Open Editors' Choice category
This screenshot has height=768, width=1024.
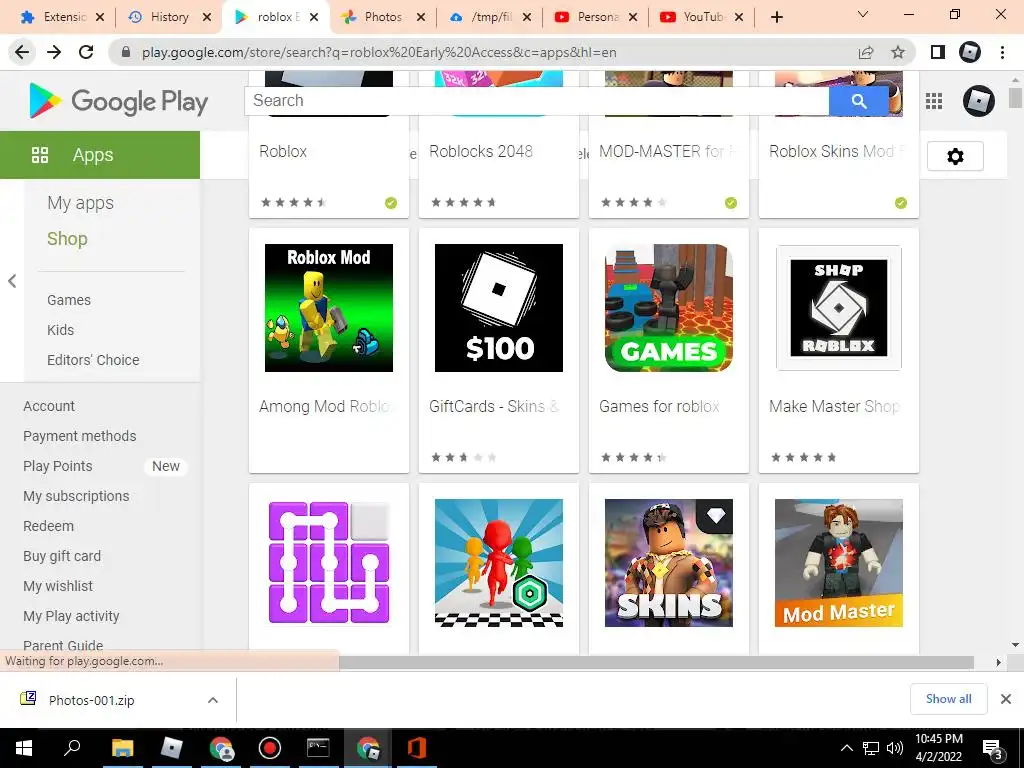click(x=93, y=360)
